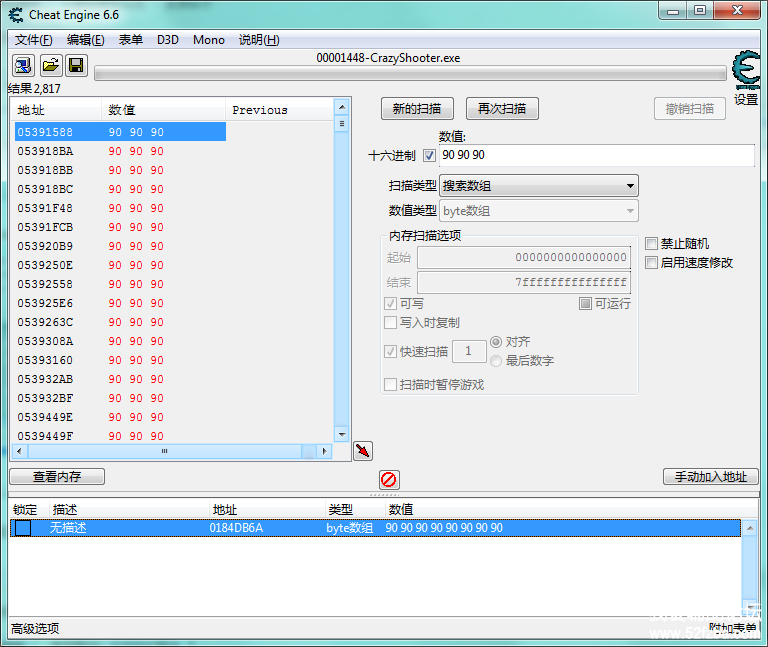
Task: Select result address 0539250E
Action: 45,265
